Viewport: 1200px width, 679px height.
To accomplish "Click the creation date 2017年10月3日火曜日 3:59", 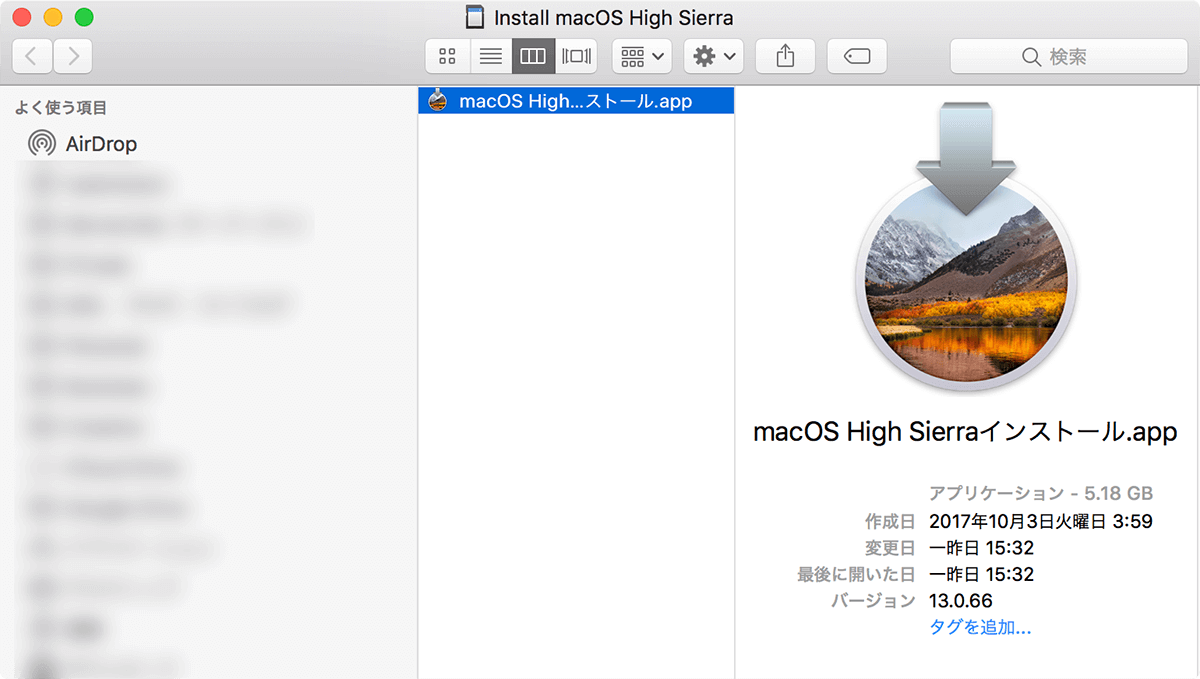I will pyautogui.click(x=1041, y=521).
